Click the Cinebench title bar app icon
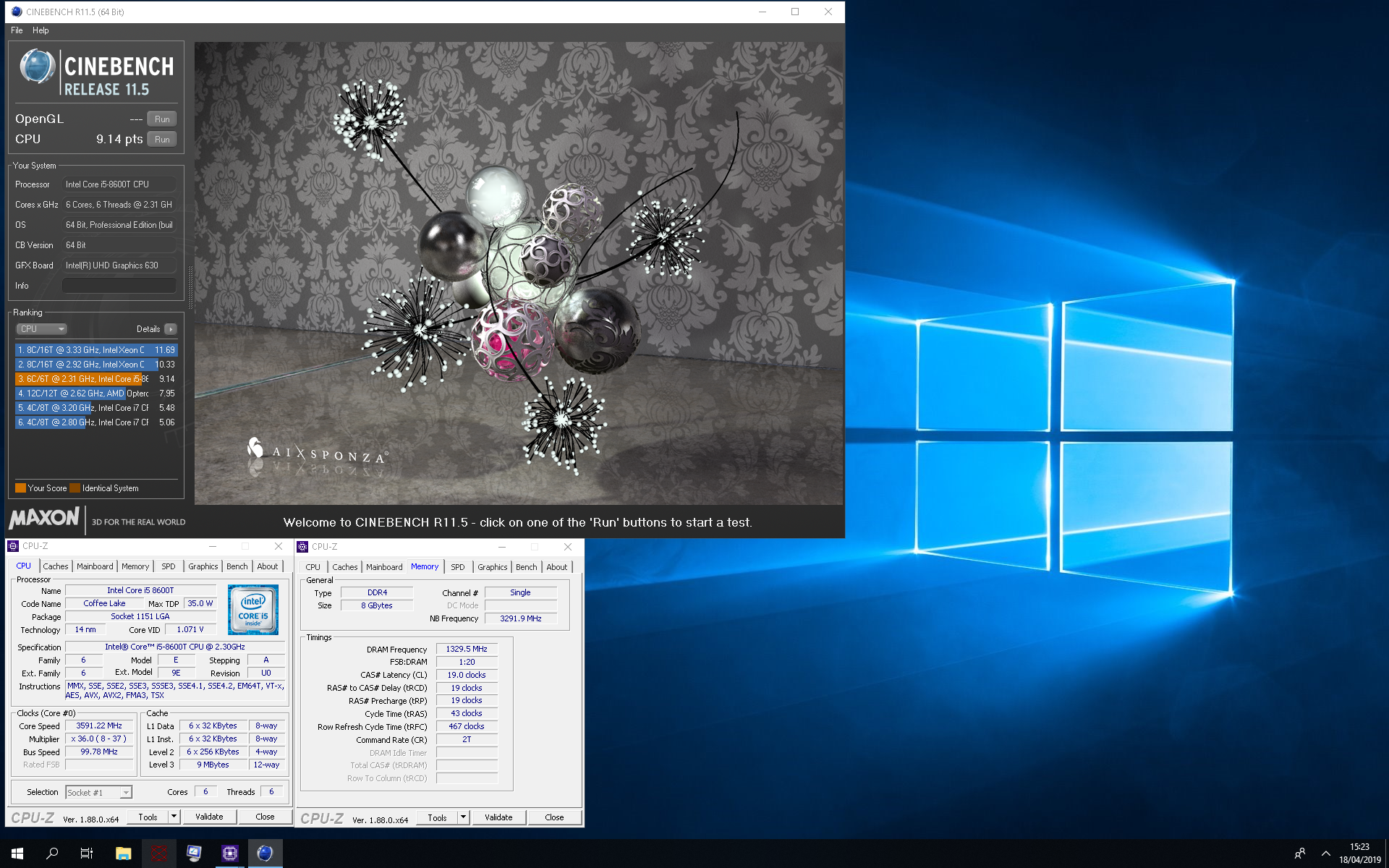This screenshot has height=868, width=1389. coord(17,12)
